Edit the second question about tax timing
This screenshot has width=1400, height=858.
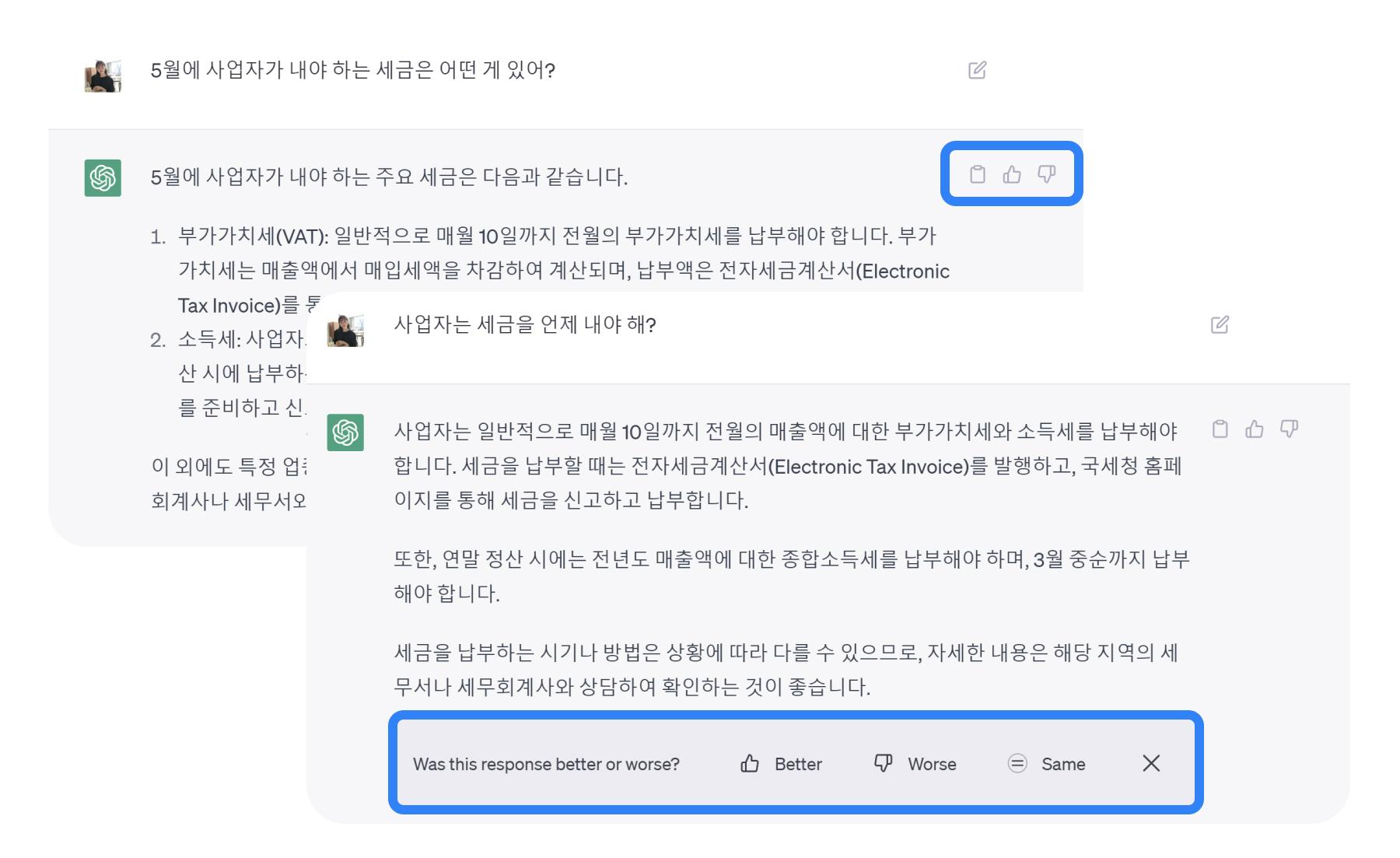[1220, 324]
